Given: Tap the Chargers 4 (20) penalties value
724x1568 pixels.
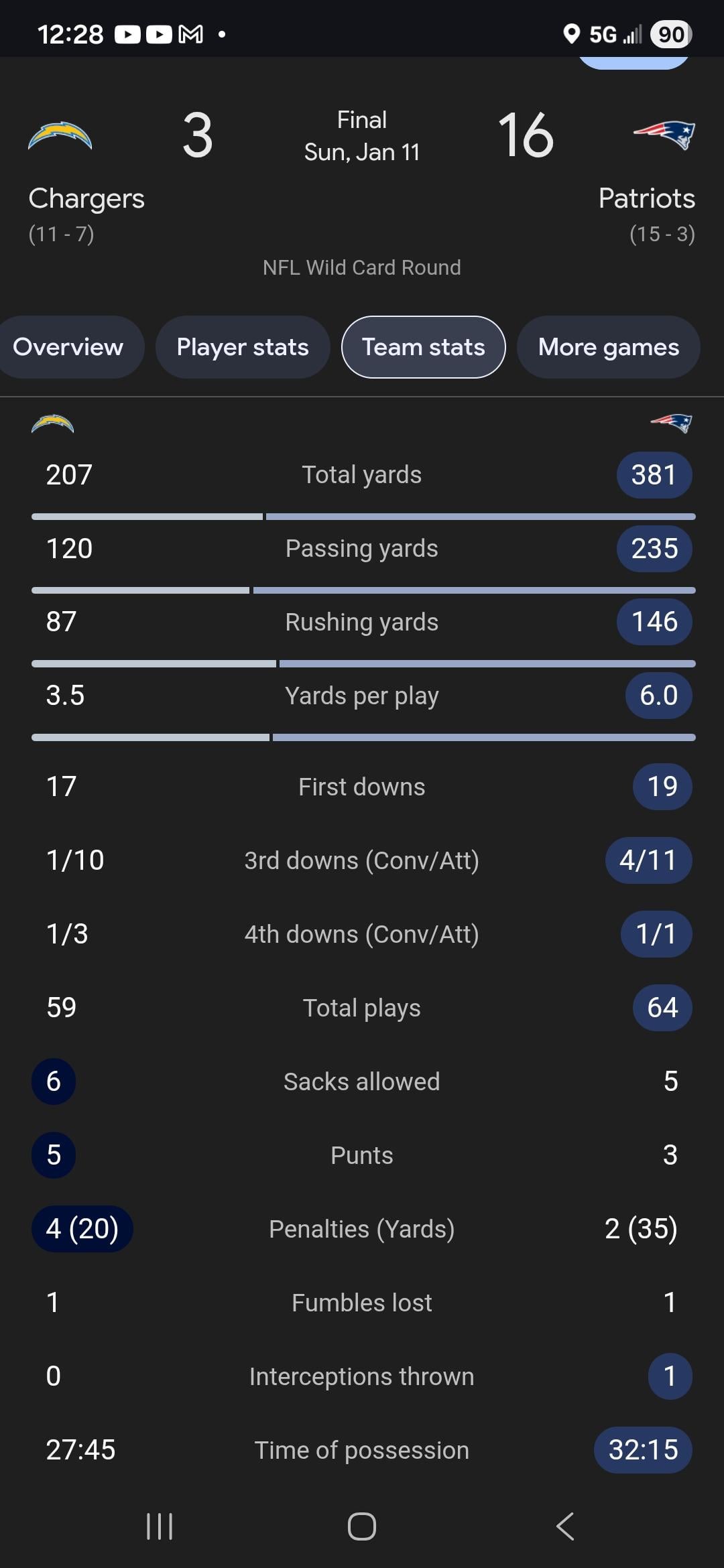Looking at the screenshot, I should pyautogui.click(x=82, y=1229).
